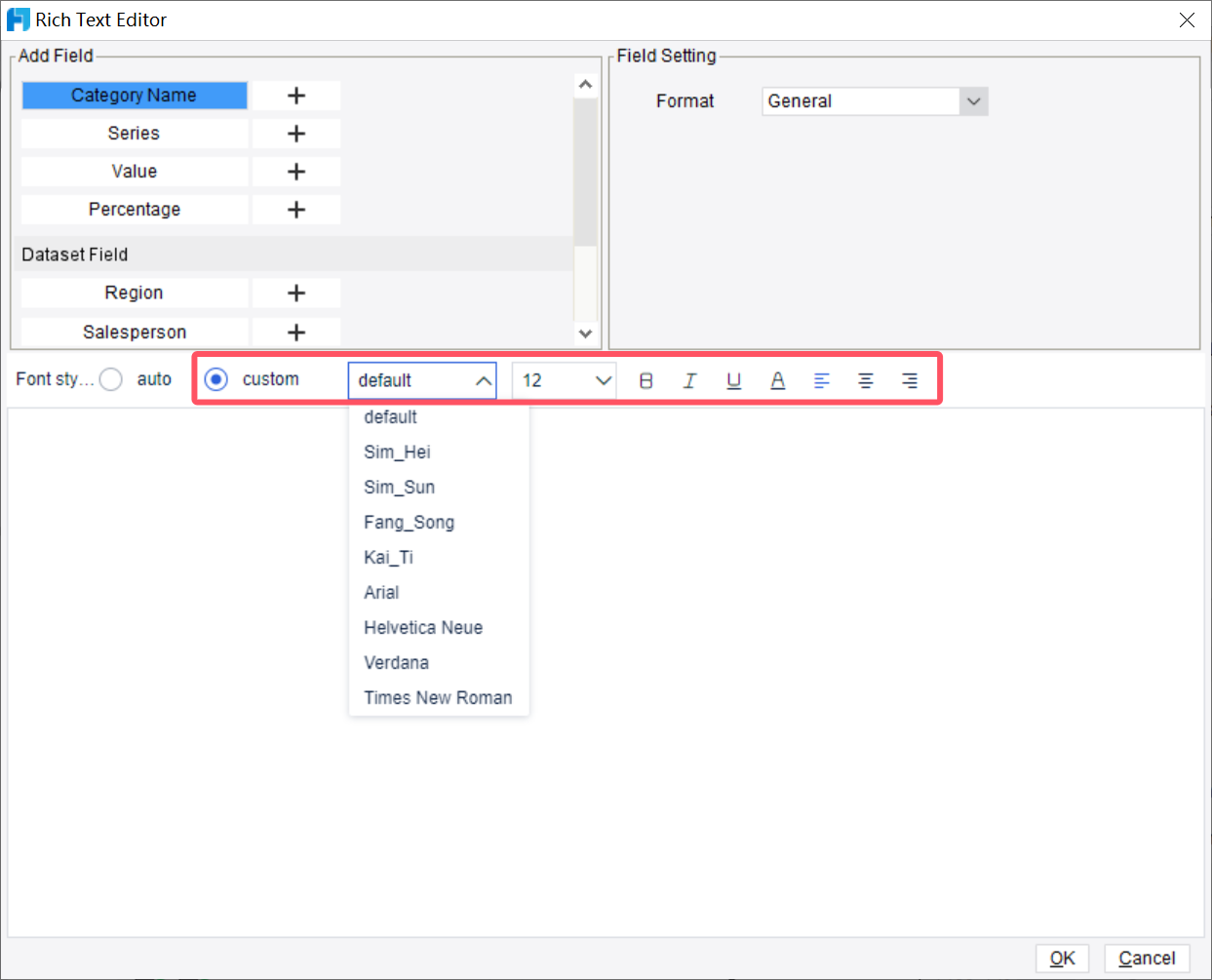The image size is (1212, 980).
Task: Click the Add Field scrollbar thumb
Action: (x=585, y=172)
